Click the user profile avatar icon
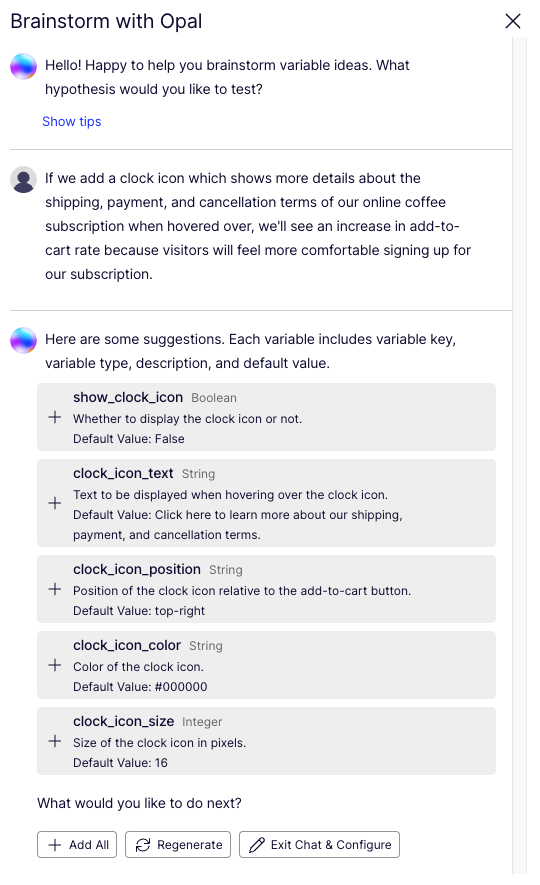 tap(24, 179)
